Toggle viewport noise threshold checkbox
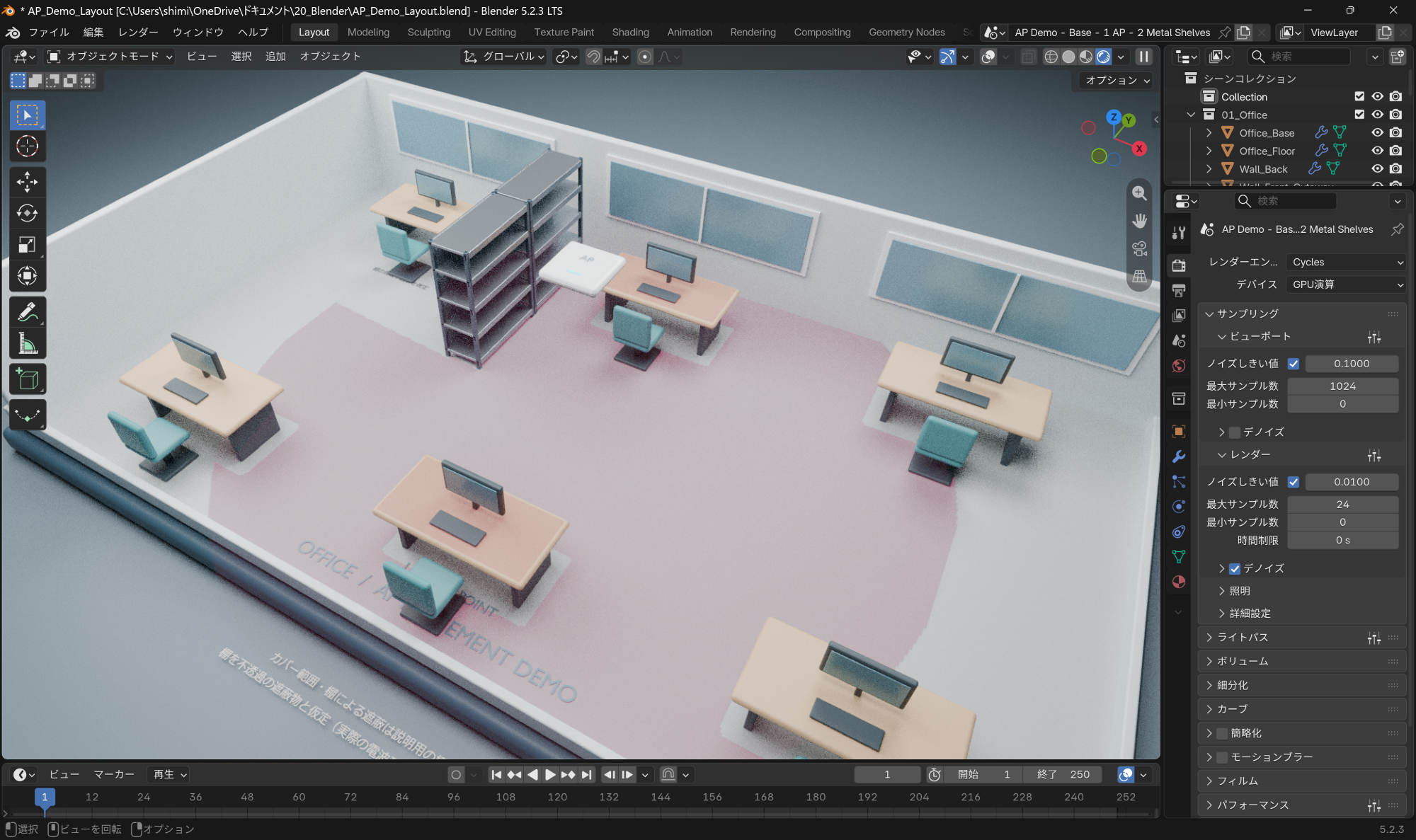 click(x=1294, y=364)
